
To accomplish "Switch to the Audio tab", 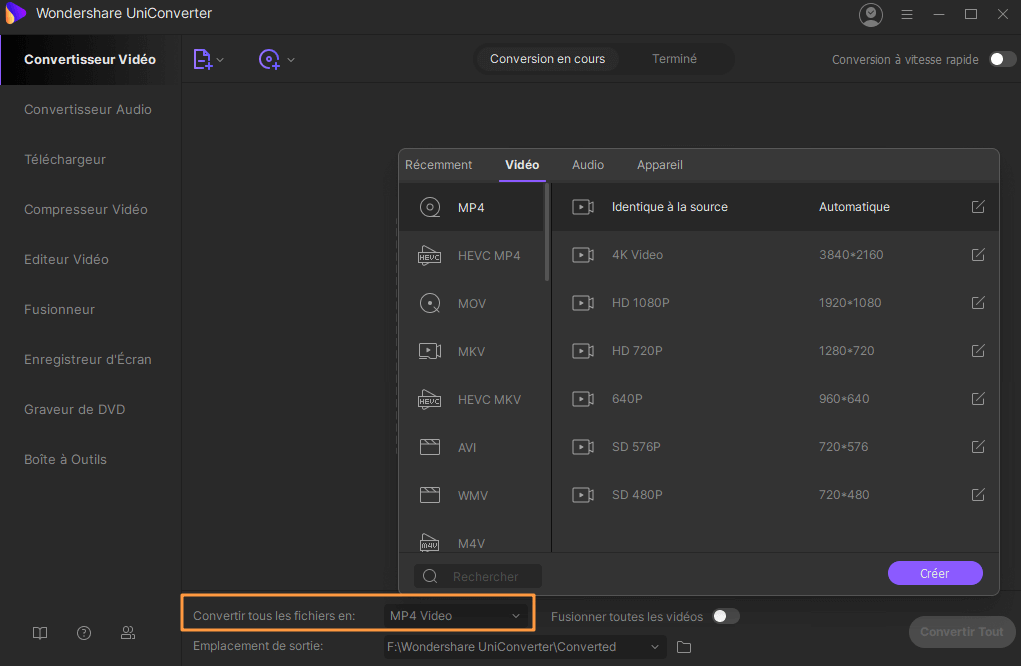I will 588,165.
